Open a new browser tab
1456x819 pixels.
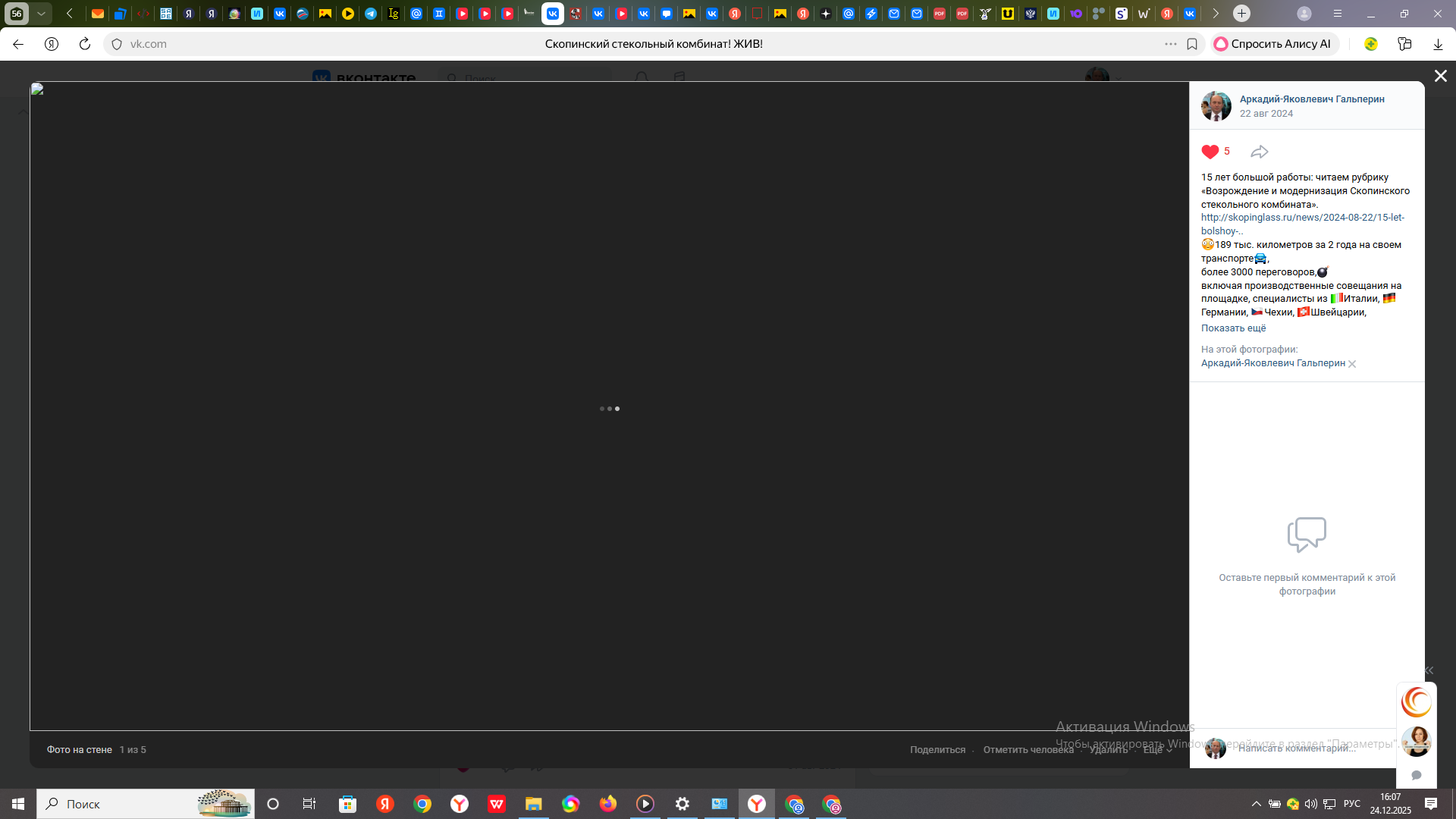click(1241, 14)
